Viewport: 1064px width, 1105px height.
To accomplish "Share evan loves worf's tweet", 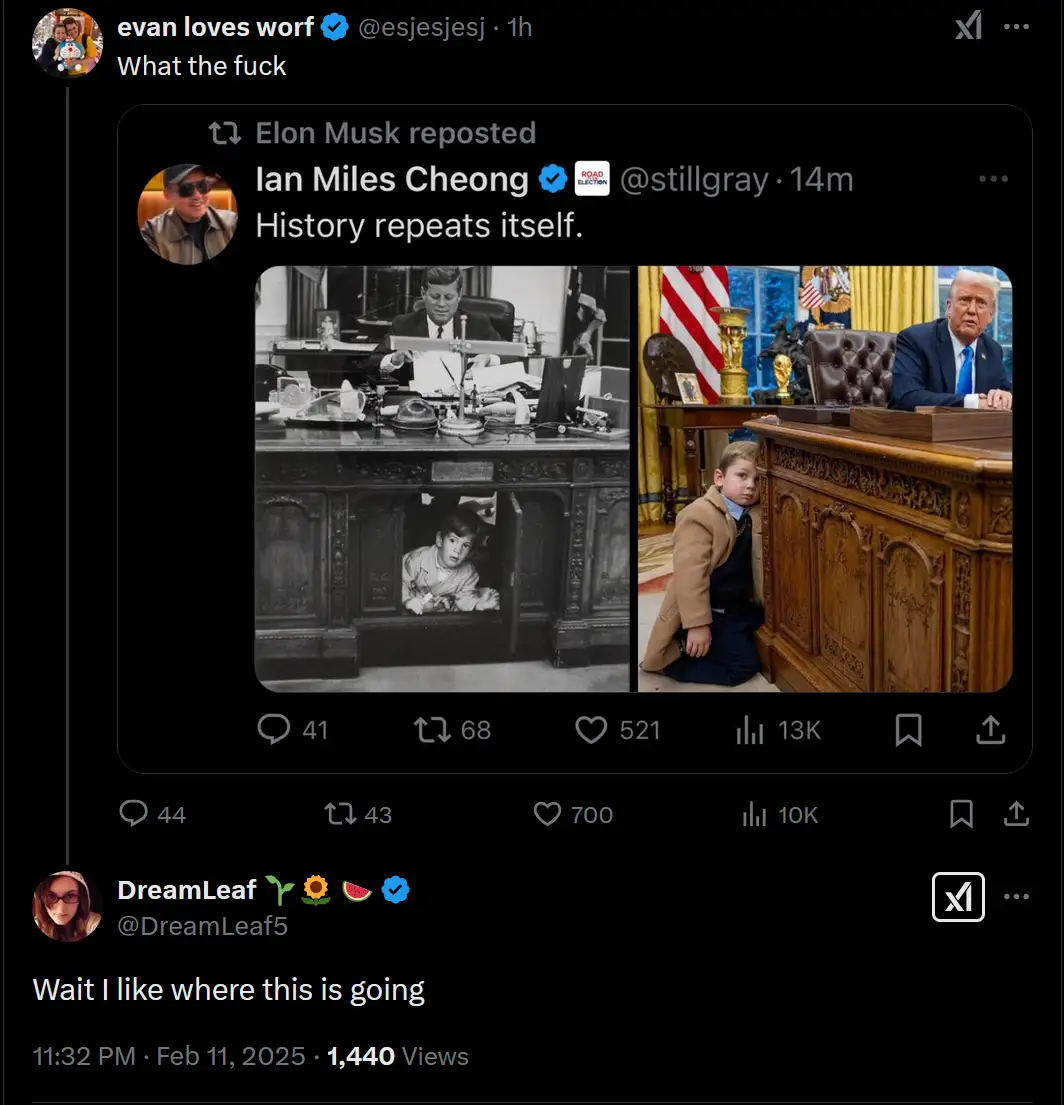I will tap(1015, 814).
